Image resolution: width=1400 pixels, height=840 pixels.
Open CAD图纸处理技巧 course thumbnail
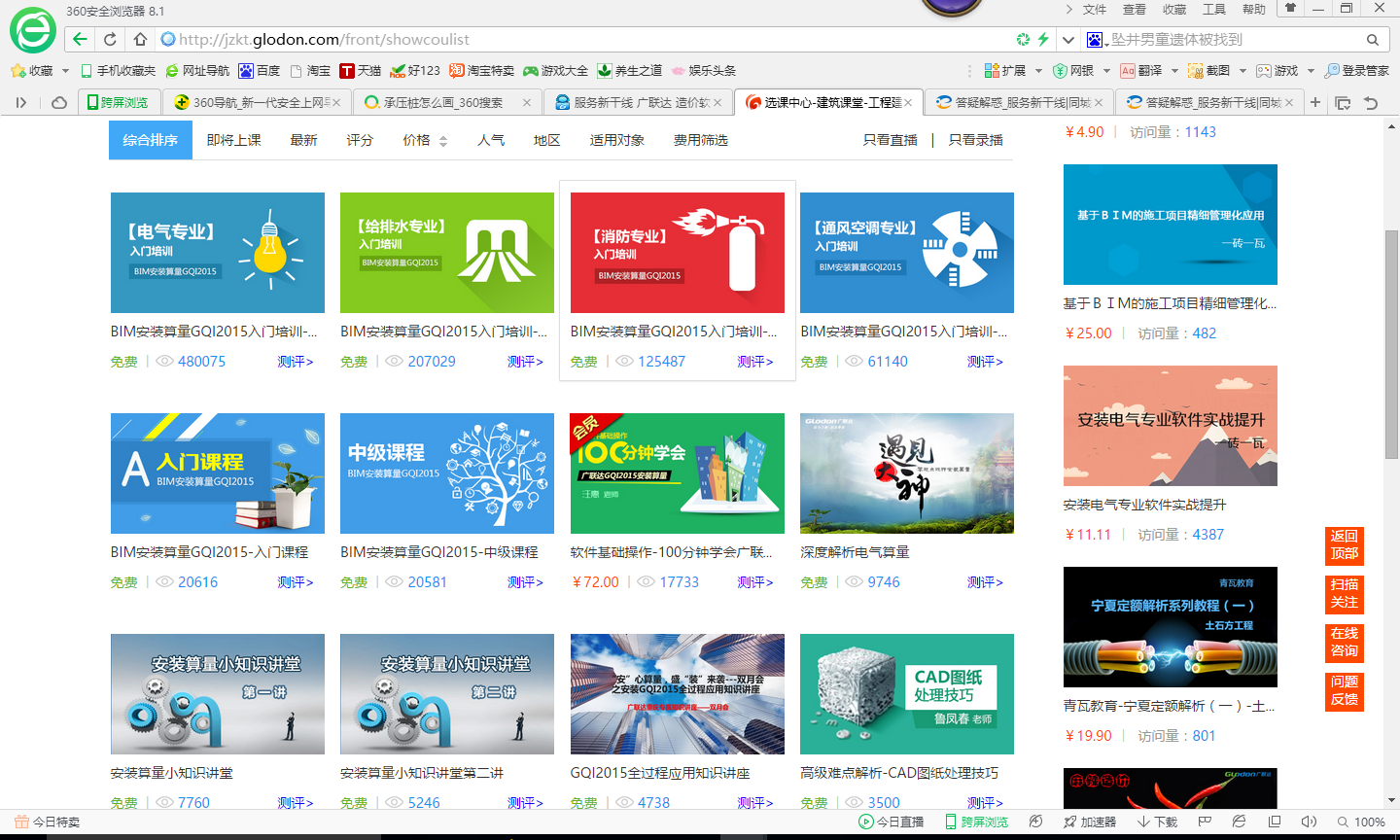click(907, 694)
